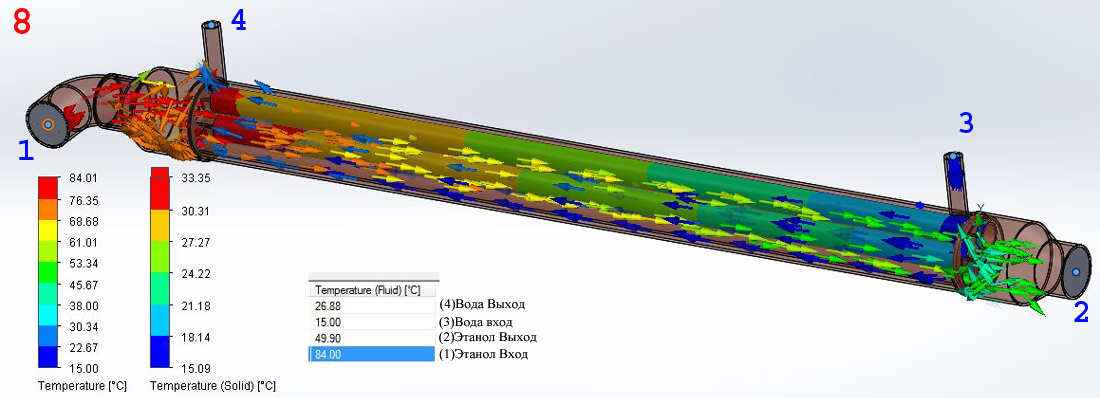
Task: Click the red 84.01 fluid legend swatch
Action: pos(48,188)
